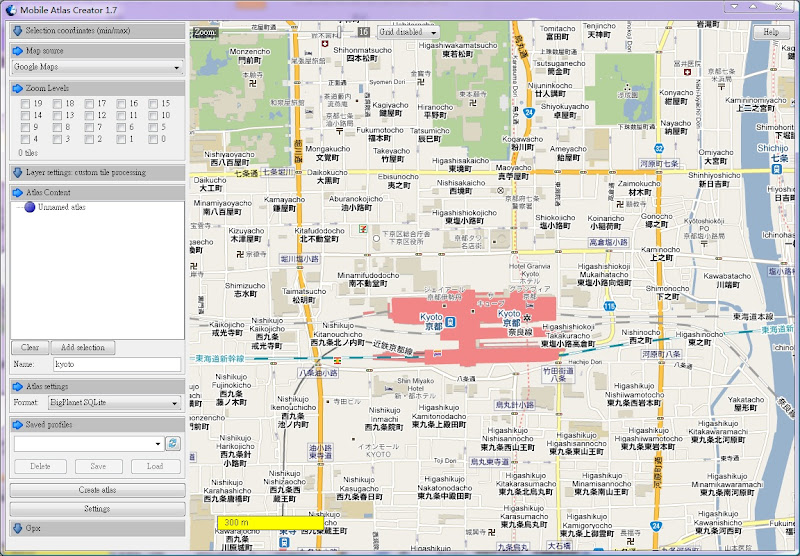Expand the Selection coordinates panel arrow
This screenshot has height=556, width=800.
17,31
